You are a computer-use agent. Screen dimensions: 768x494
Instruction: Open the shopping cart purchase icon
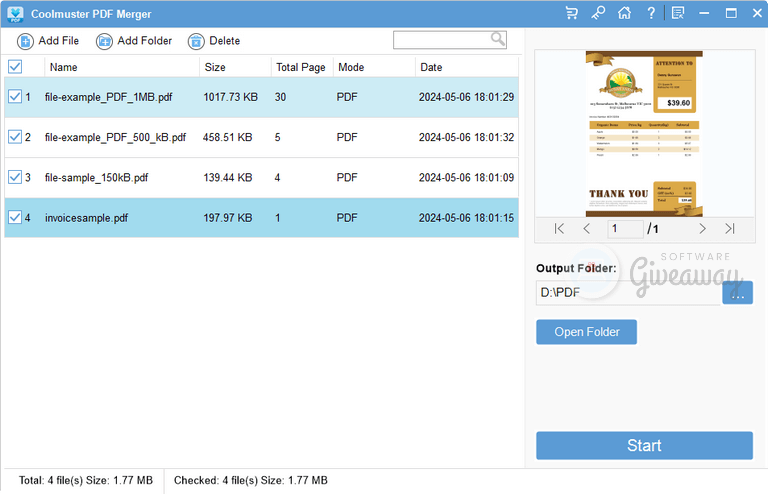click(x=571, y=13)
